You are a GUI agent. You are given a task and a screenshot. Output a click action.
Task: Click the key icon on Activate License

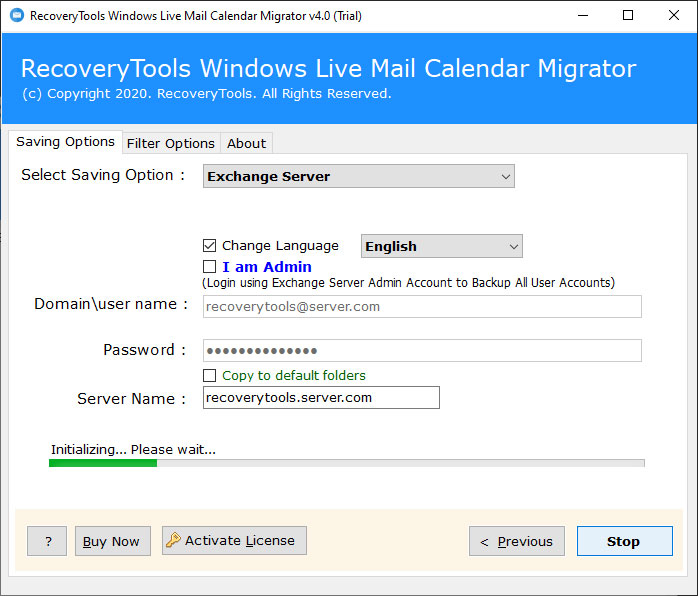coord(173,540)
